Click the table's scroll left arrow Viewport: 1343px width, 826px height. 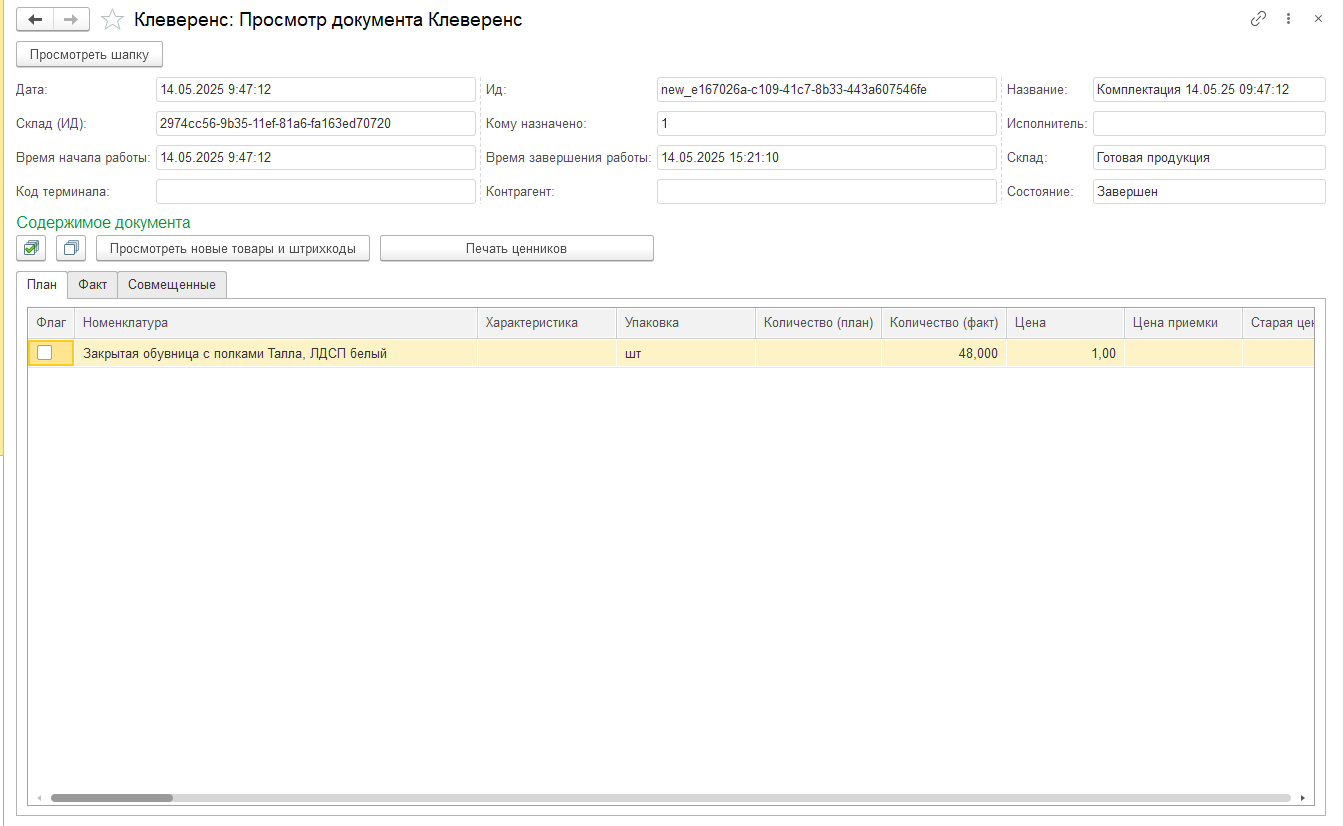coord(39,798)
